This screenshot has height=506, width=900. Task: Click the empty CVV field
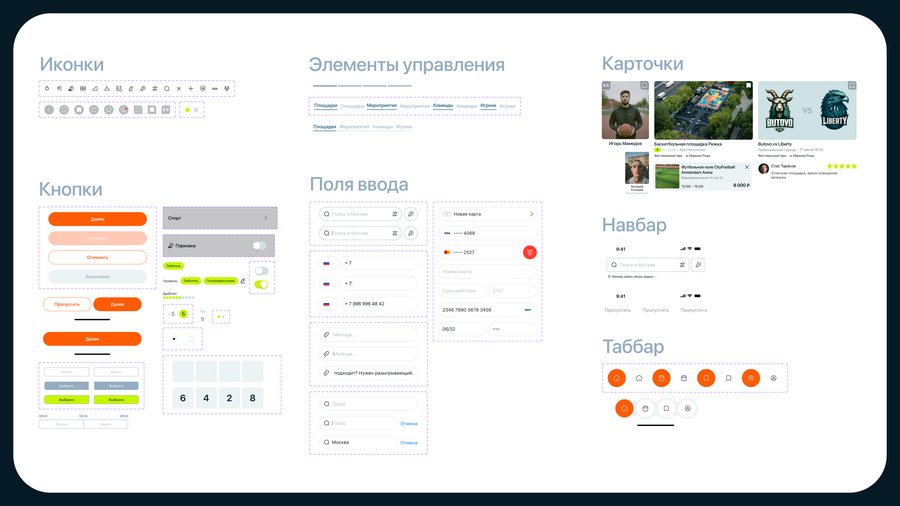(512, 291)
